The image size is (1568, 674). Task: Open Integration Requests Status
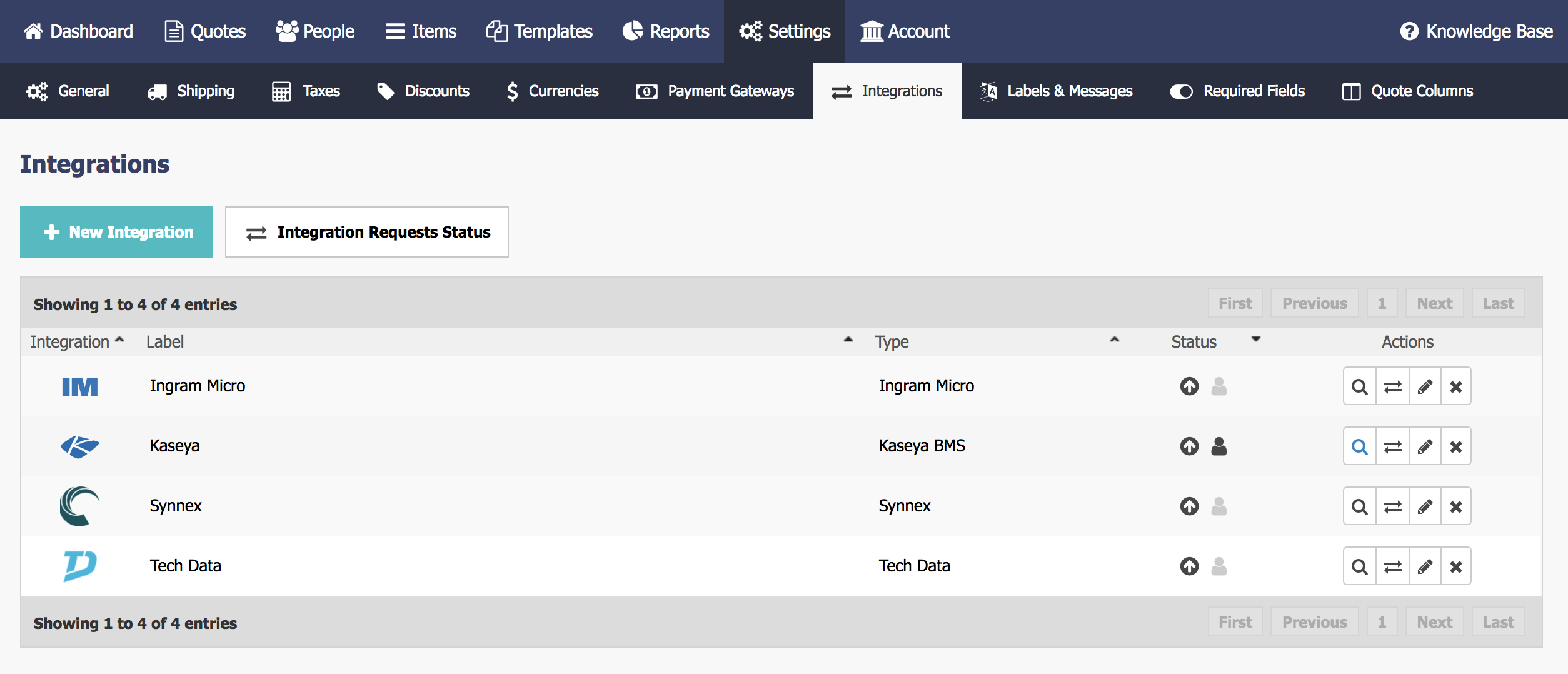click(x=367, y=232)
